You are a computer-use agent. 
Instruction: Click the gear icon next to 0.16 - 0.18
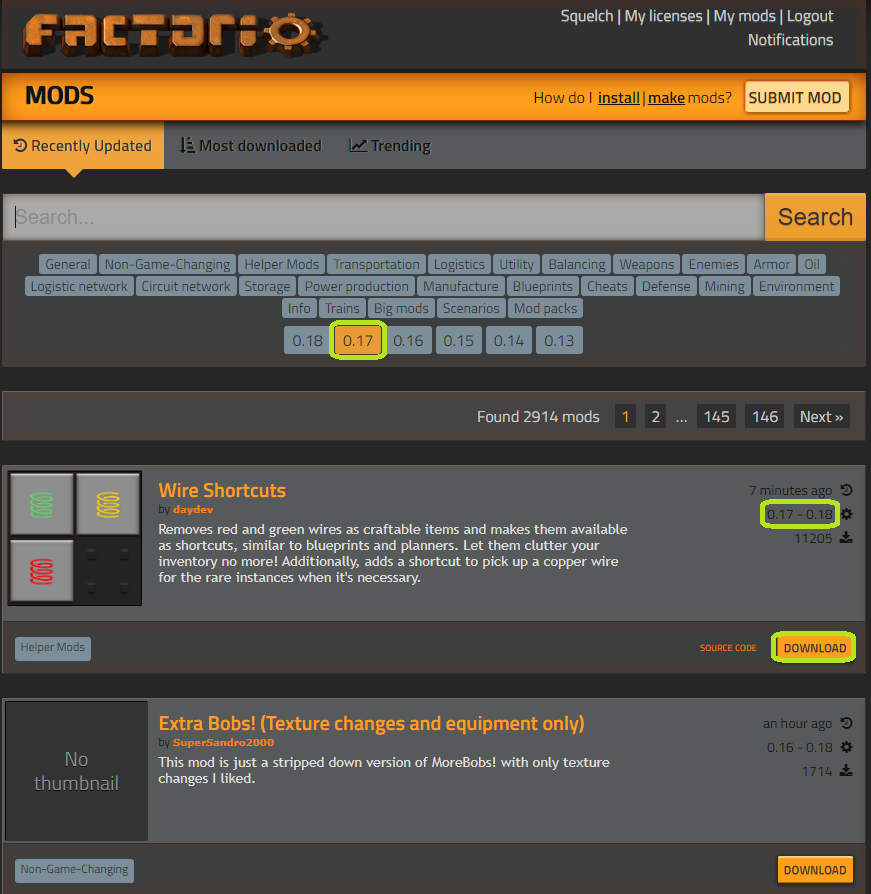click(847, 747)
